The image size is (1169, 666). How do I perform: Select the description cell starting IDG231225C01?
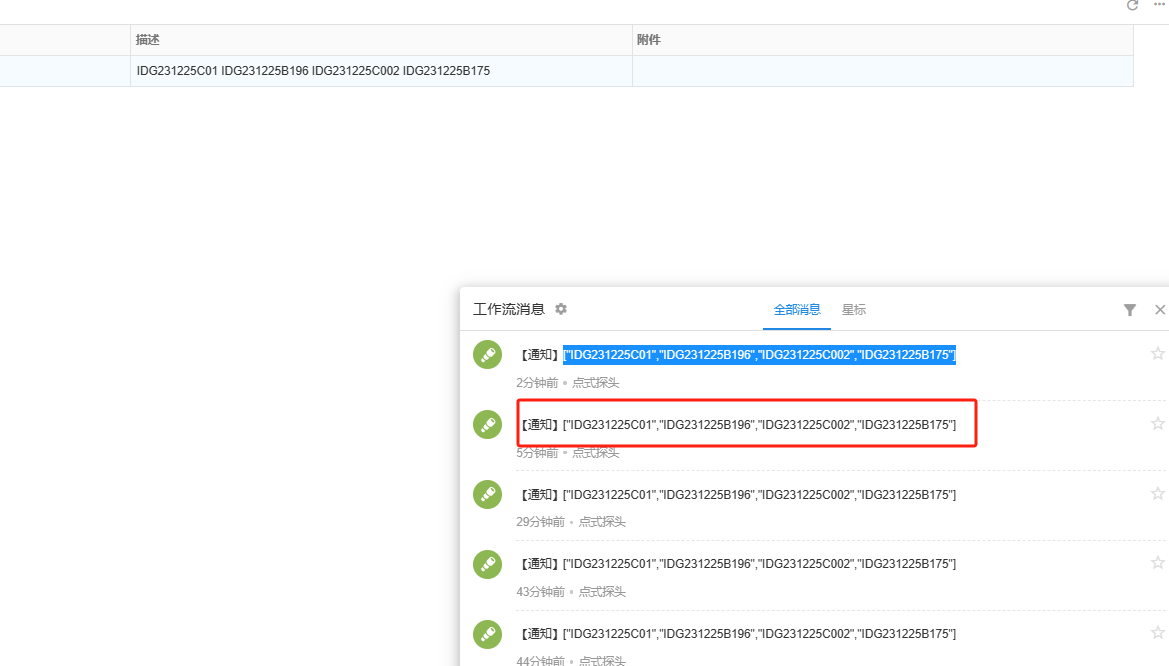[381, 71]
